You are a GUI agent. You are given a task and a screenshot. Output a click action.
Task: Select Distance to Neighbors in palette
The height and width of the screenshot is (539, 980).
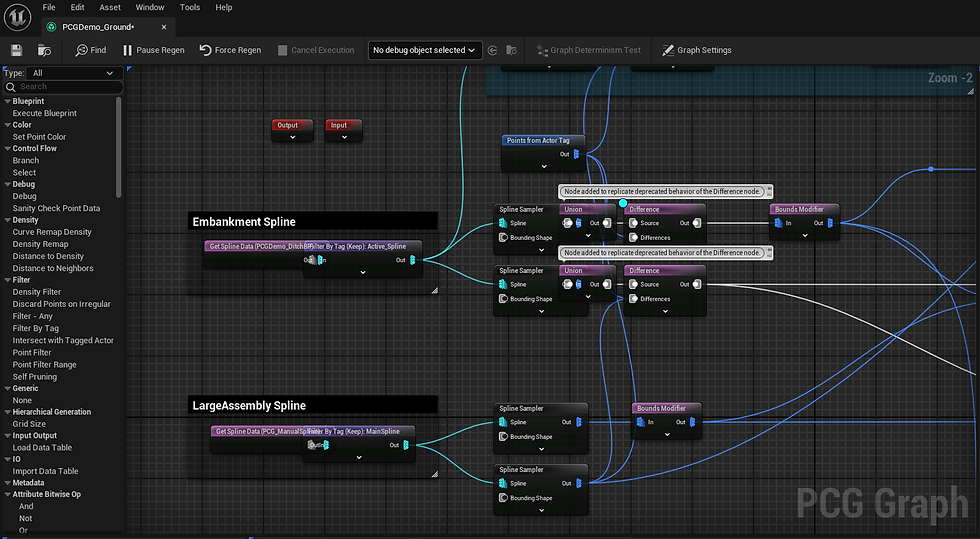(53, 268)
